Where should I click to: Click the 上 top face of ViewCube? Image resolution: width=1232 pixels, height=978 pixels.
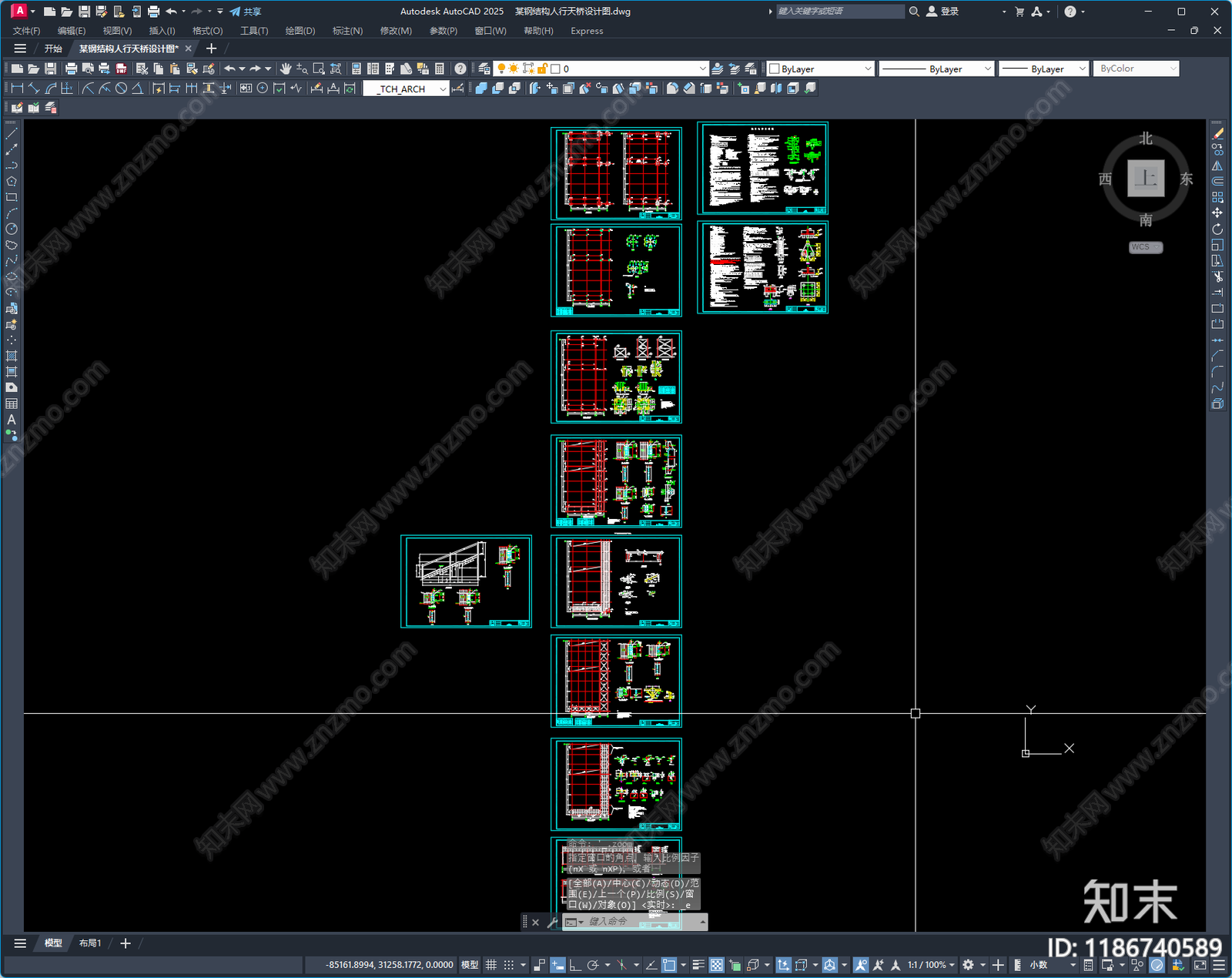(x=1146, y=179)
